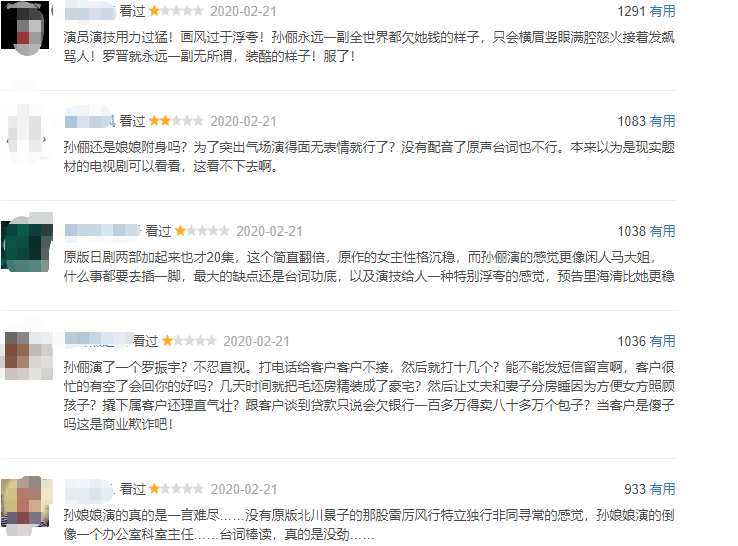The image size is (738, 546).
Task: Open username on the 北川景子 review
Action: coord(89,490)
